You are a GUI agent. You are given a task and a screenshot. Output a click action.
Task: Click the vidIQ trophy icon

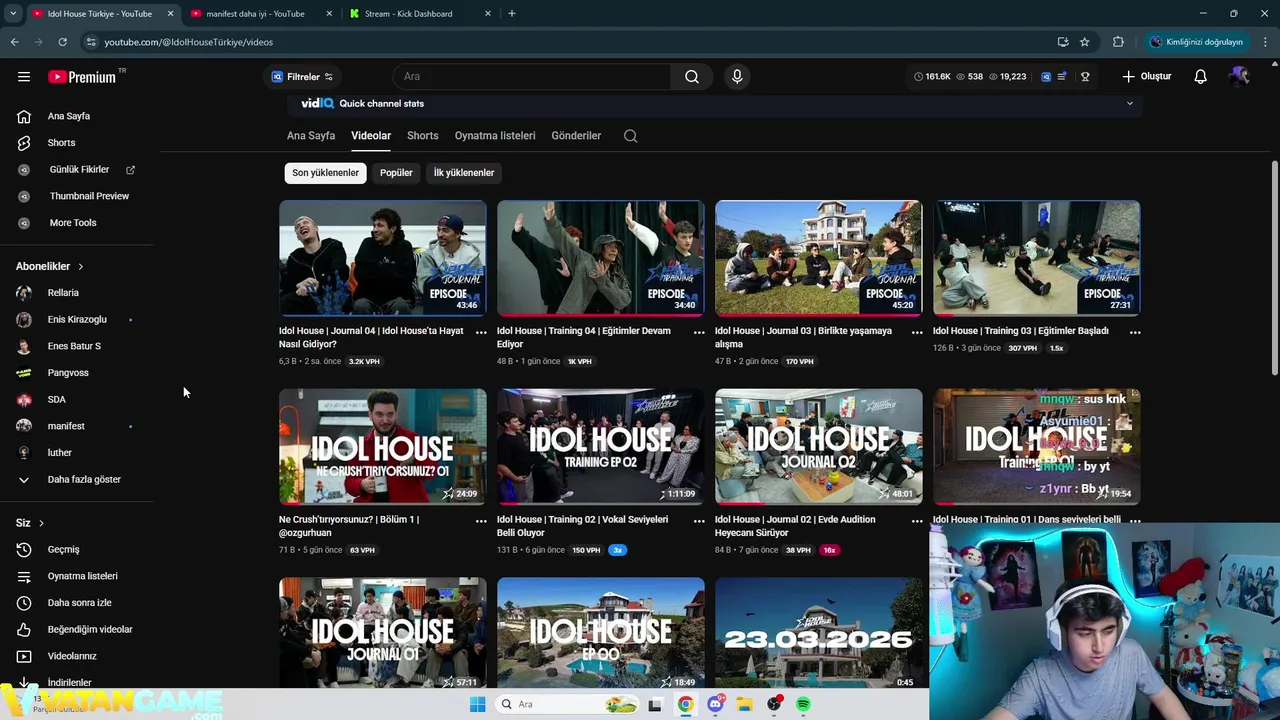point(1085,76)
